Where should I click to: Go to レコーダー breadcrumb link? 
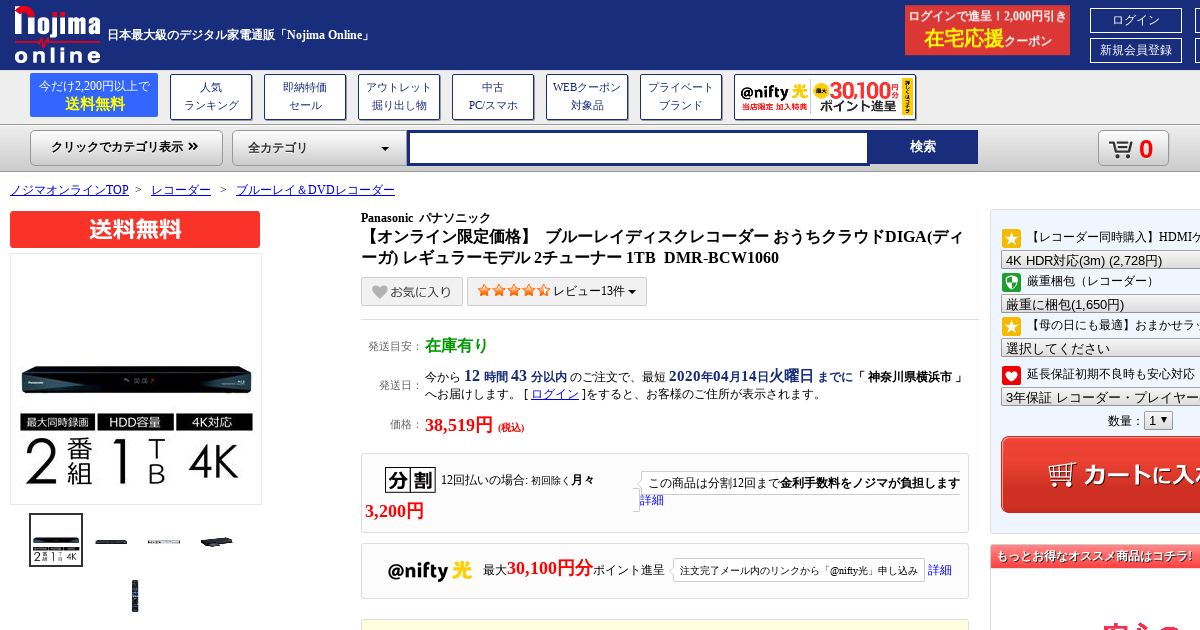click(x=181, y=190)
